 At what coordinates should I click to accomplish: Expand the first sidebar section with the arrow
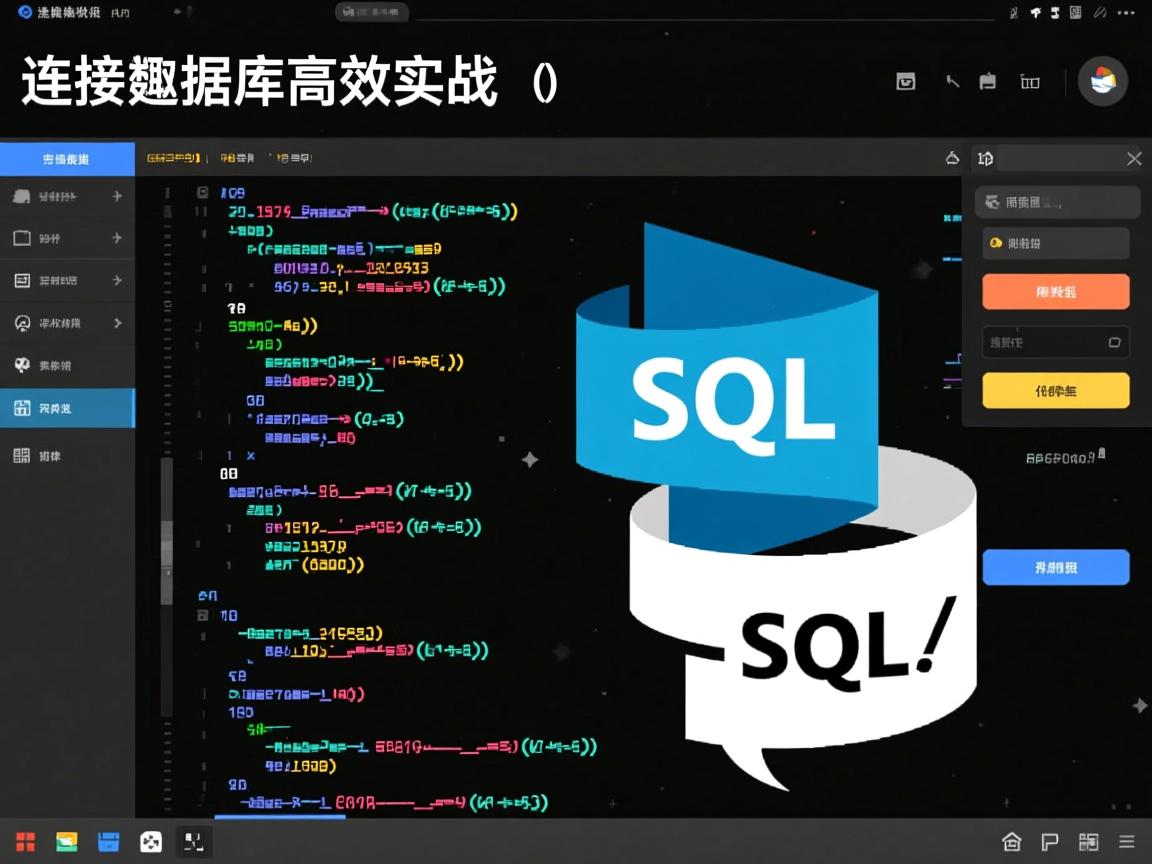click(119, 197)
